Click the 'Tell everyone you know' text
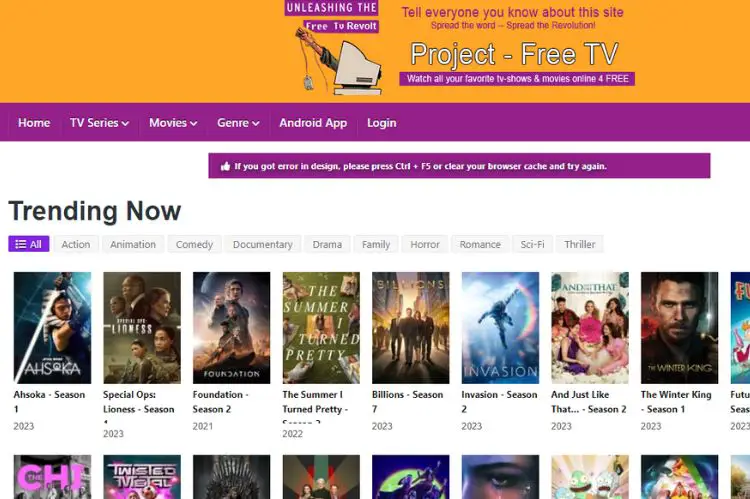This screenshot has width=750, height=499. [512, 12]
